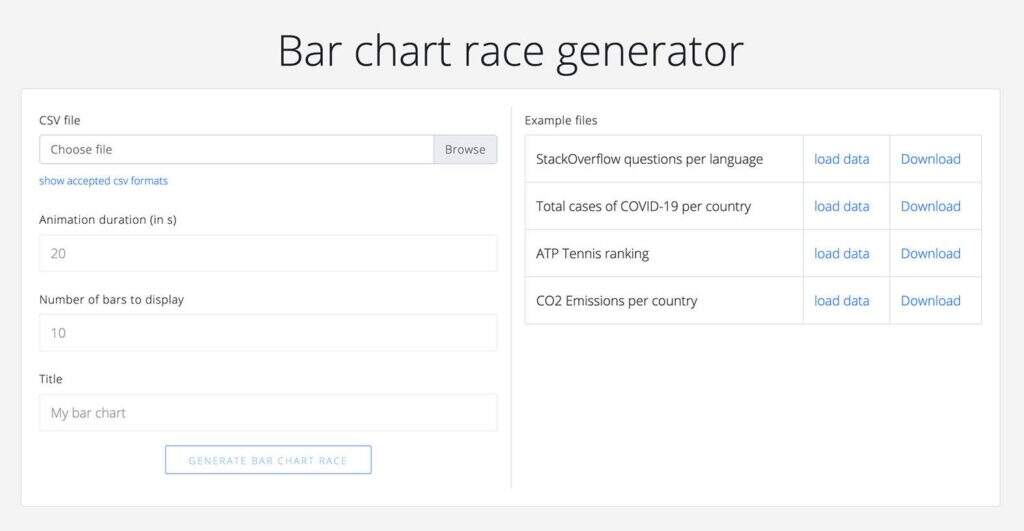Viewport: 1024px width, 531px height.
Task: Show accepted csv formats link
Action: click(103, 181)
